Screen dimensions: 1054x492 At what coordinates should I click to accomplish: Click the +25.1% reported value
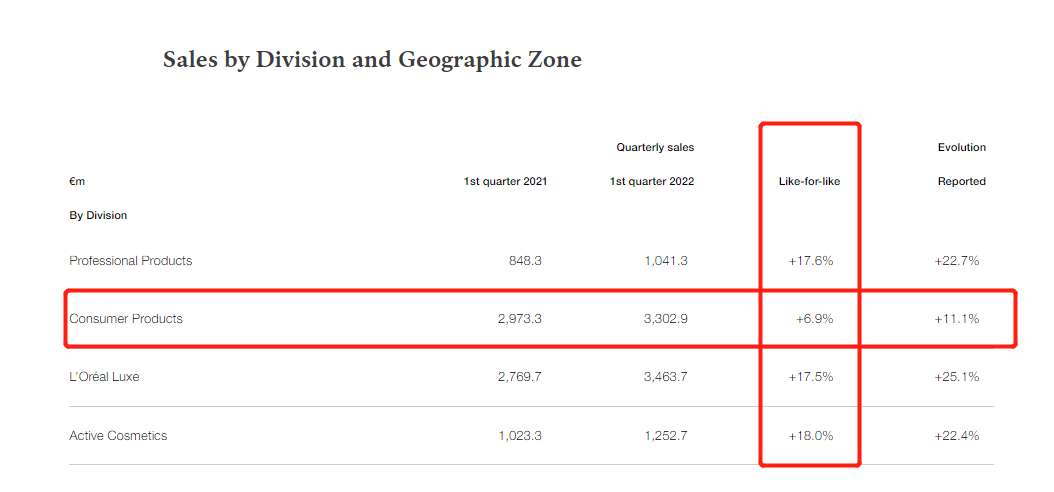(957, 377)
